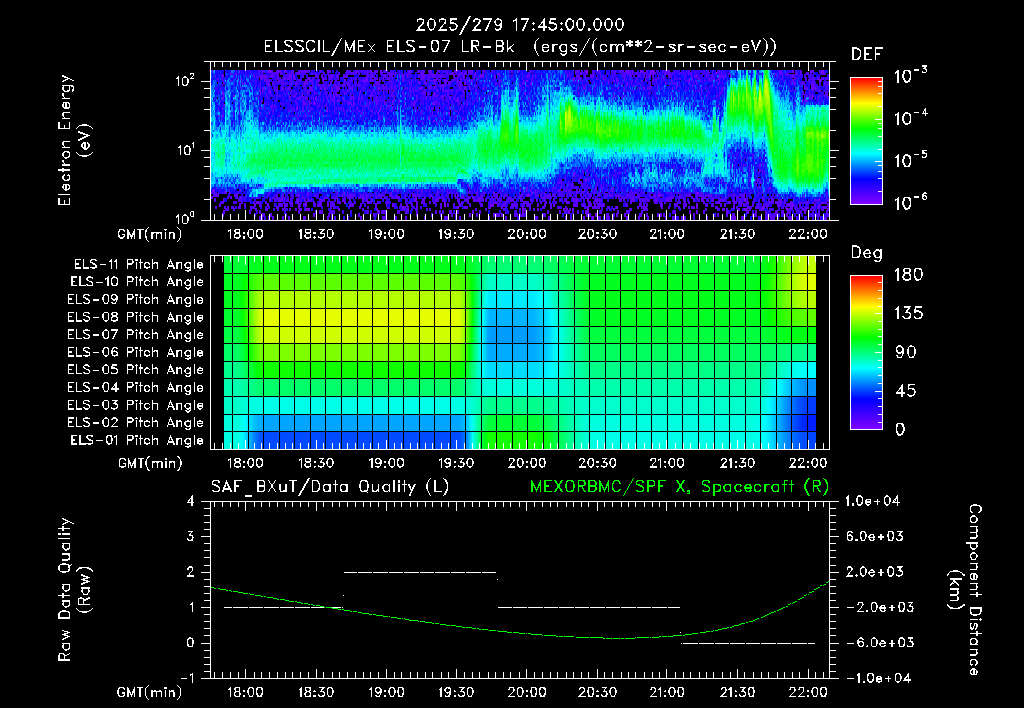Select the Electron Energy (eV) axis label
Image resolution: width=1024 pixels, height=708 pixels.
[73, 140]
